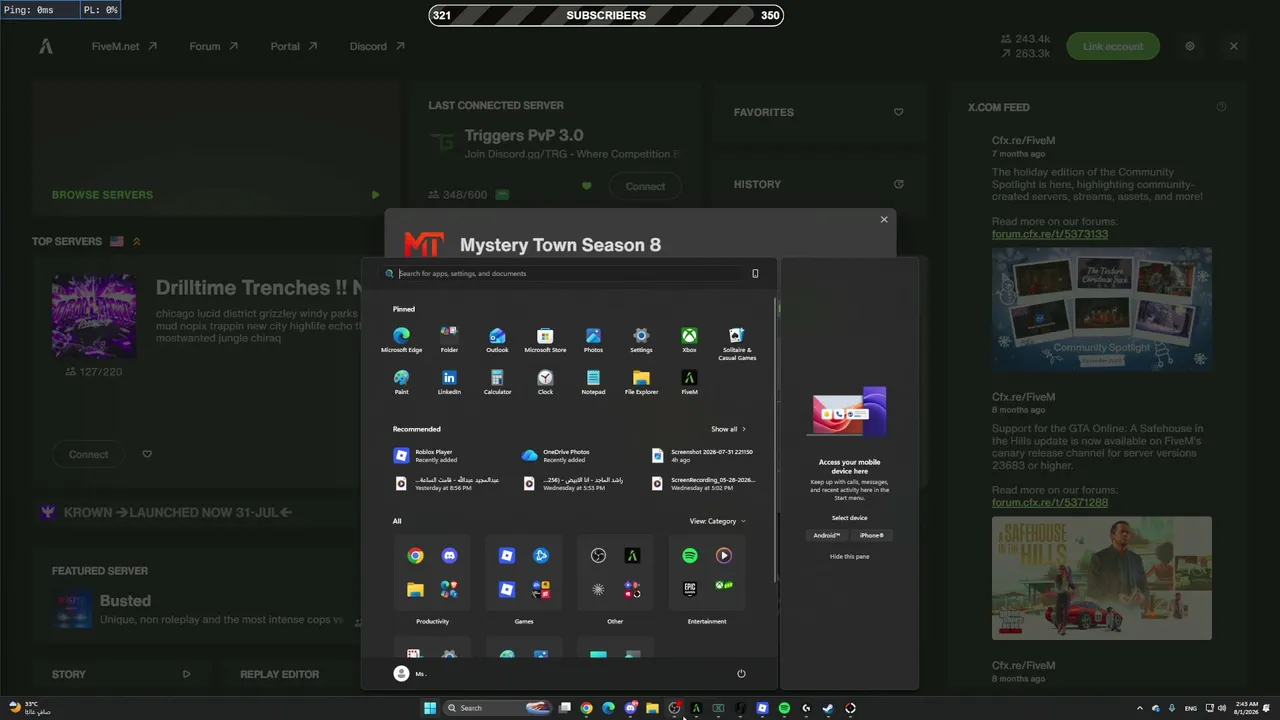The height and width of the screenshot is (720, 1280).
Task: Show hidden system tray icons
Action: 1139,708
